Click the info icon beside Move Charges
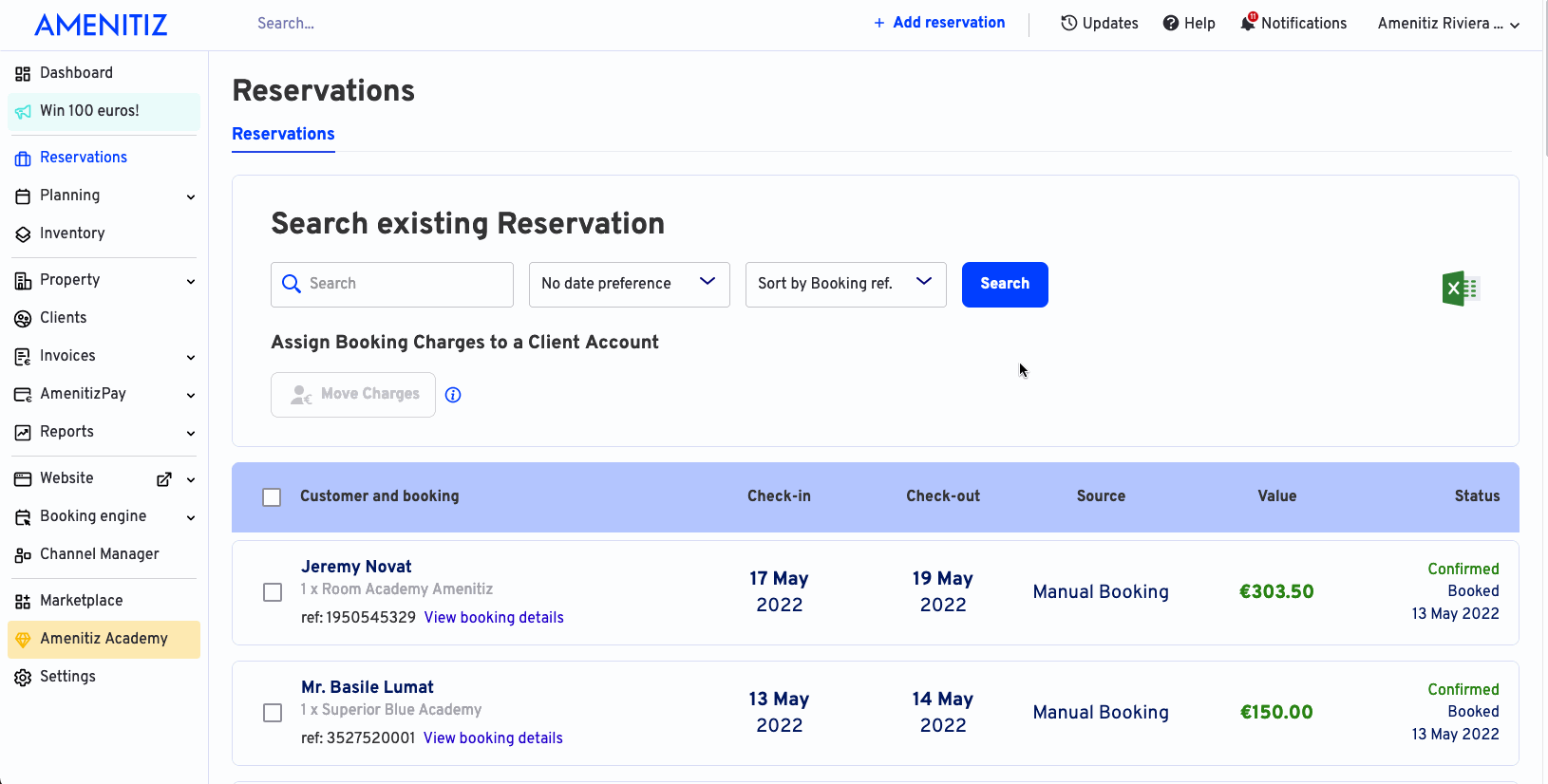The height and width of the screenshot is (784, 1548). point(453,395)
